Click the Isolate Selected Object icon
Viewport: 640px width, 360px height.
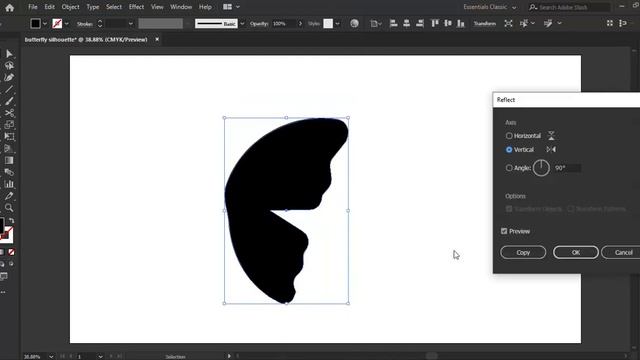click(x=508, y=23)
